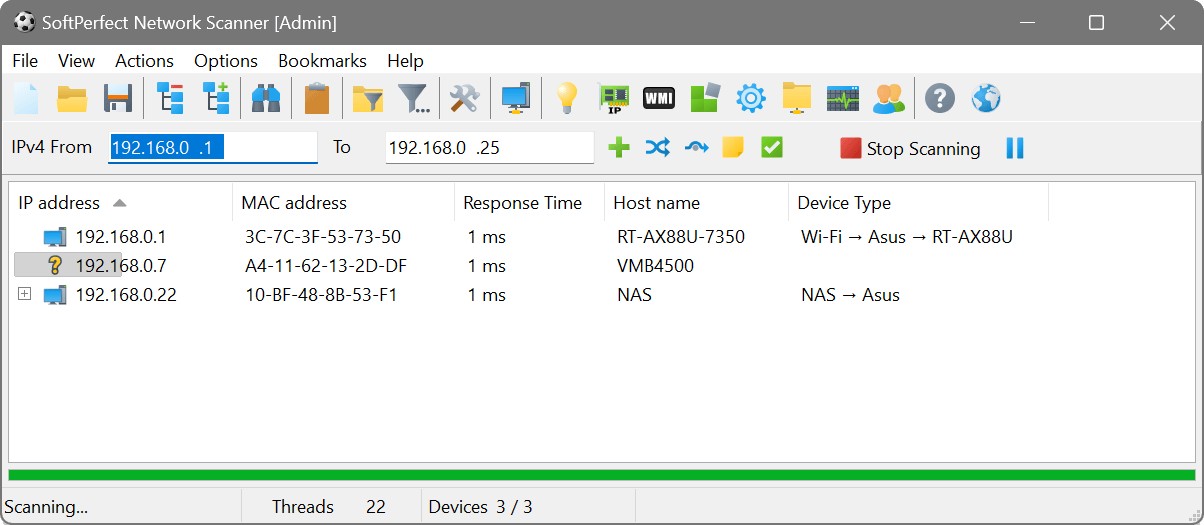
Task: Open the Help menu
Action: tap(405, 61)
